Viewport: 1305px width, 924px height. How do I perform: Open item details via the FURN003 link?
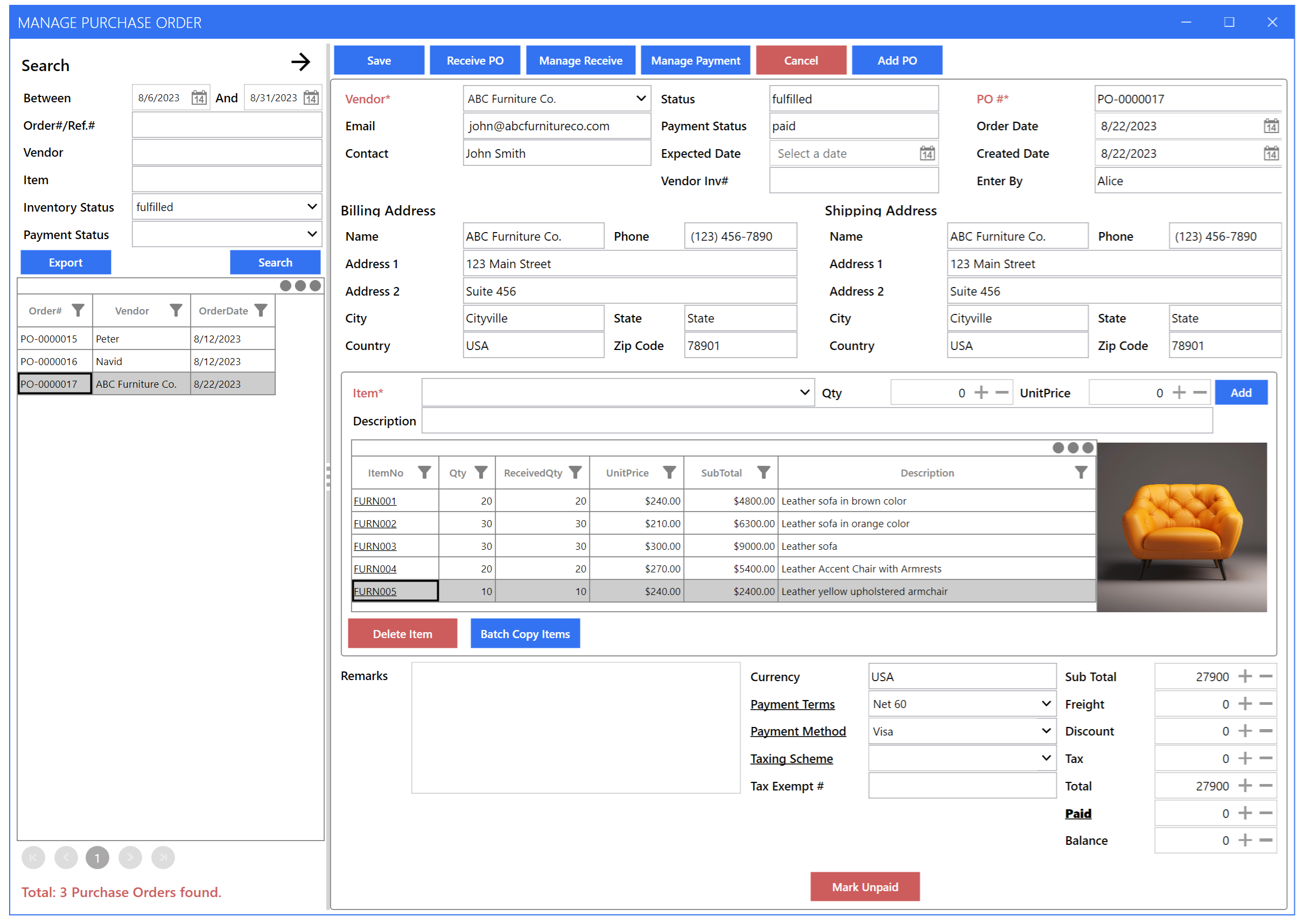pos(375,545)
